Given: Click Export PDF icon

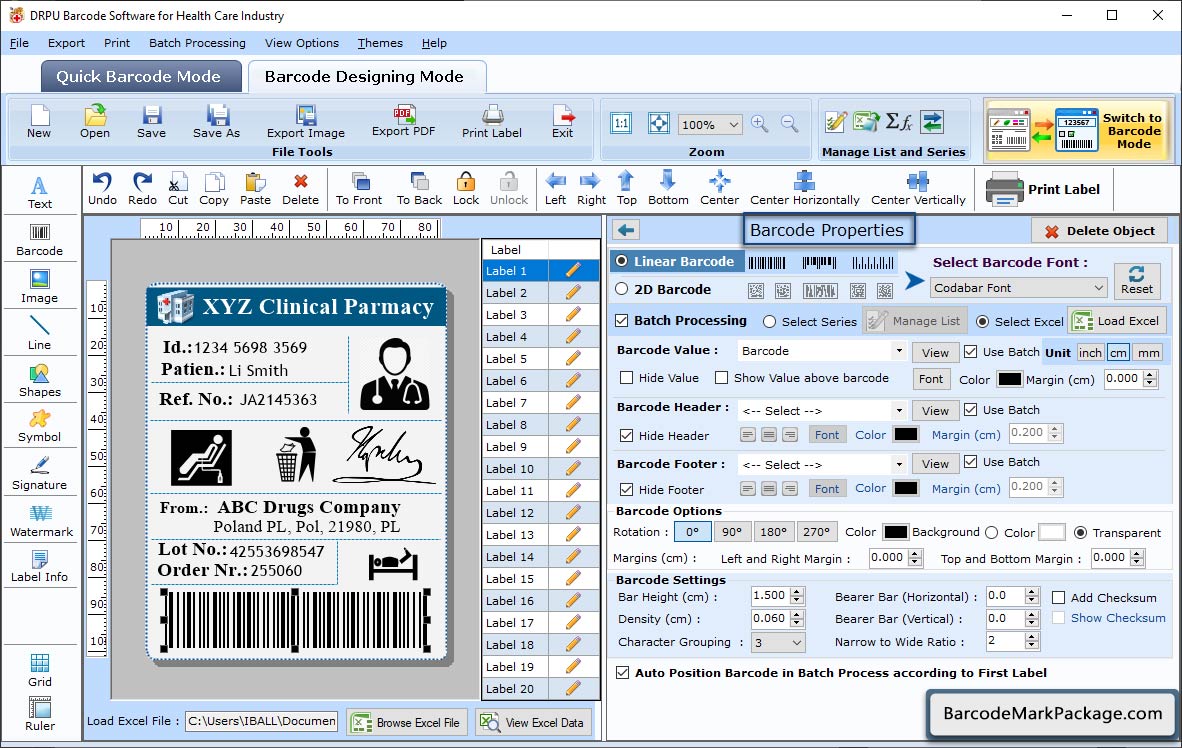Looking at the screenshot, I should click(x=403, y=121).
